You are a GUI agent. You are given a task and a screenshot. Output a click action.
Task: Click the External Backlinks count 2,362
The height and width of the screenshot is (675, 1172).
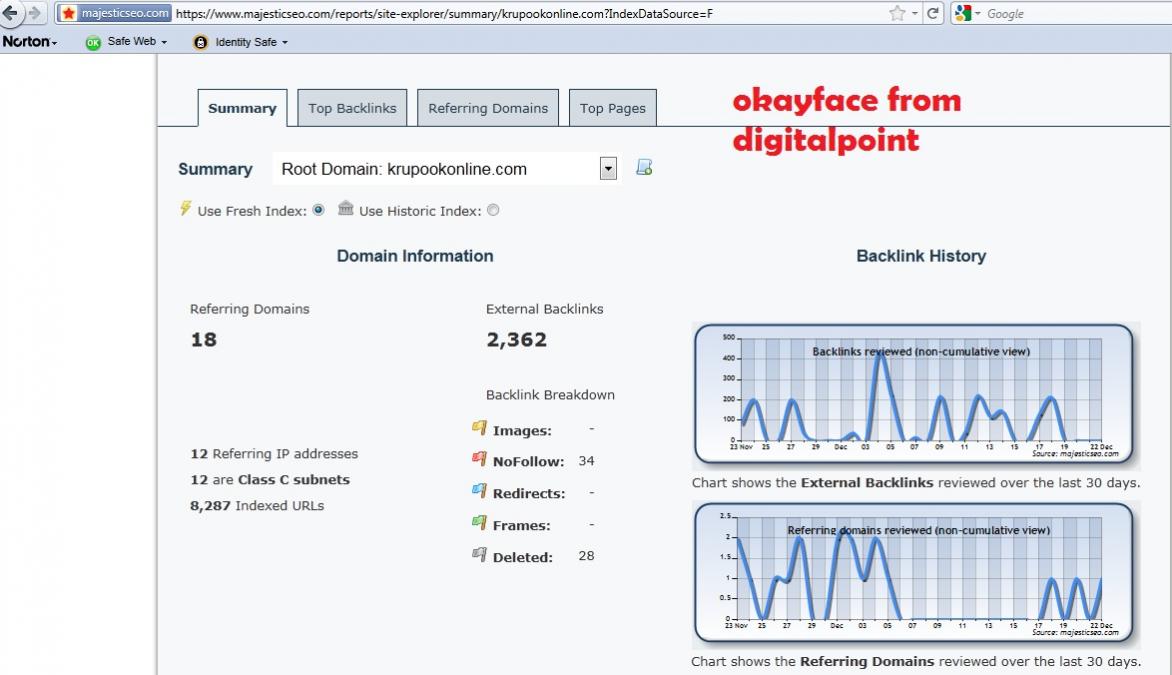(x=516, y=339)
